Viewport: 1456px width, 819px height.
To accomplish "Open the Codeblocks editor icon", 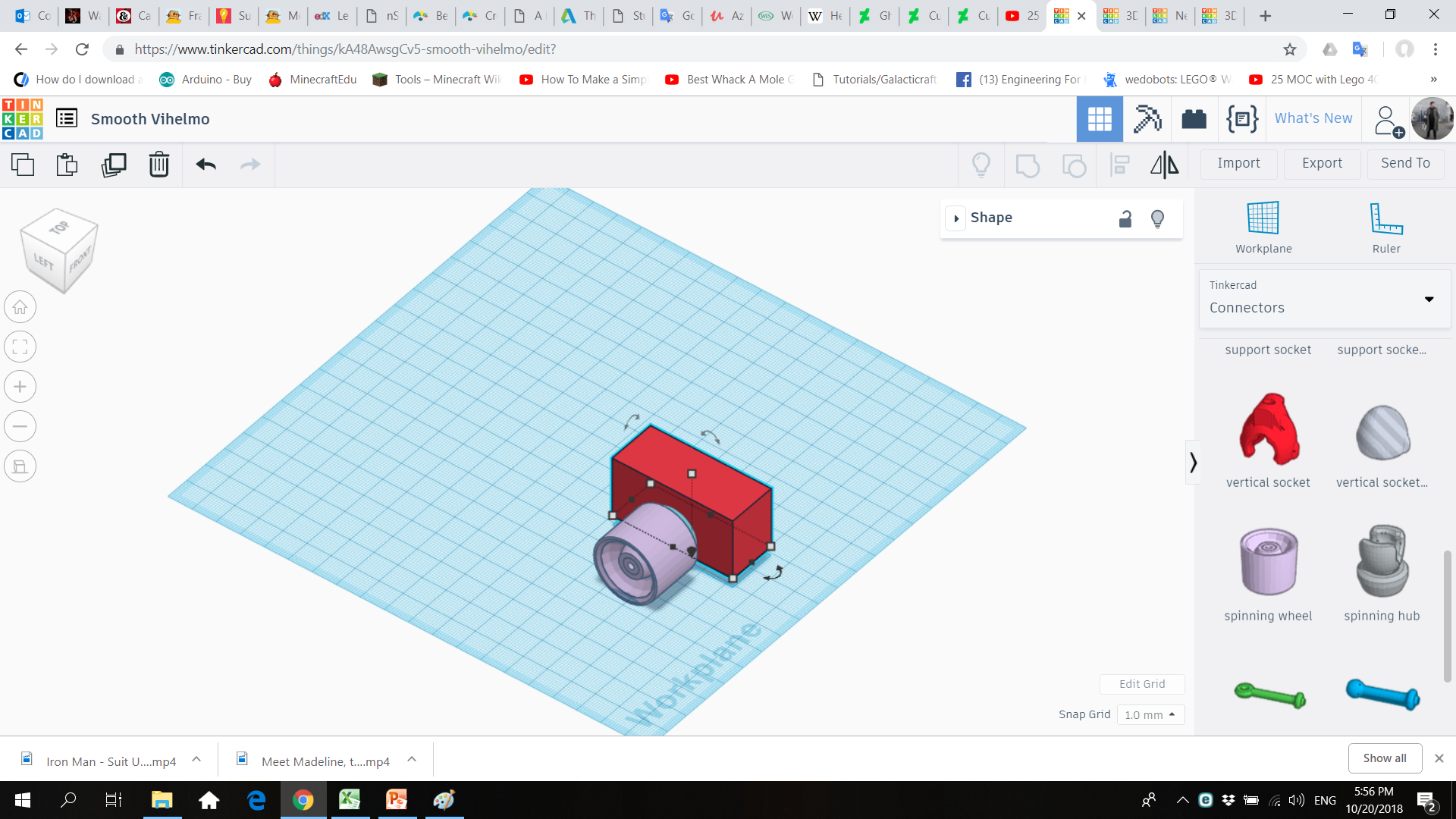I will pyautogui.click(x=1241, y=119).
